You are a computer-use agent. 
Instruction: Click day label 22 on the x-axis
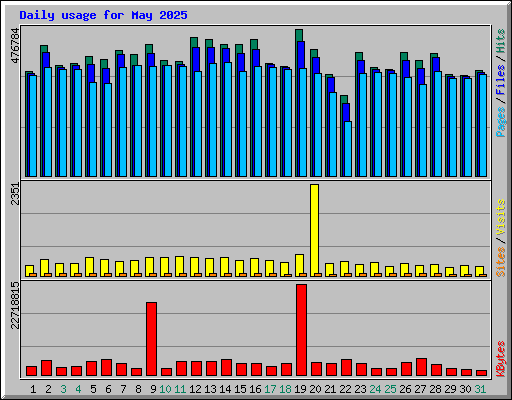click(345, 389)
